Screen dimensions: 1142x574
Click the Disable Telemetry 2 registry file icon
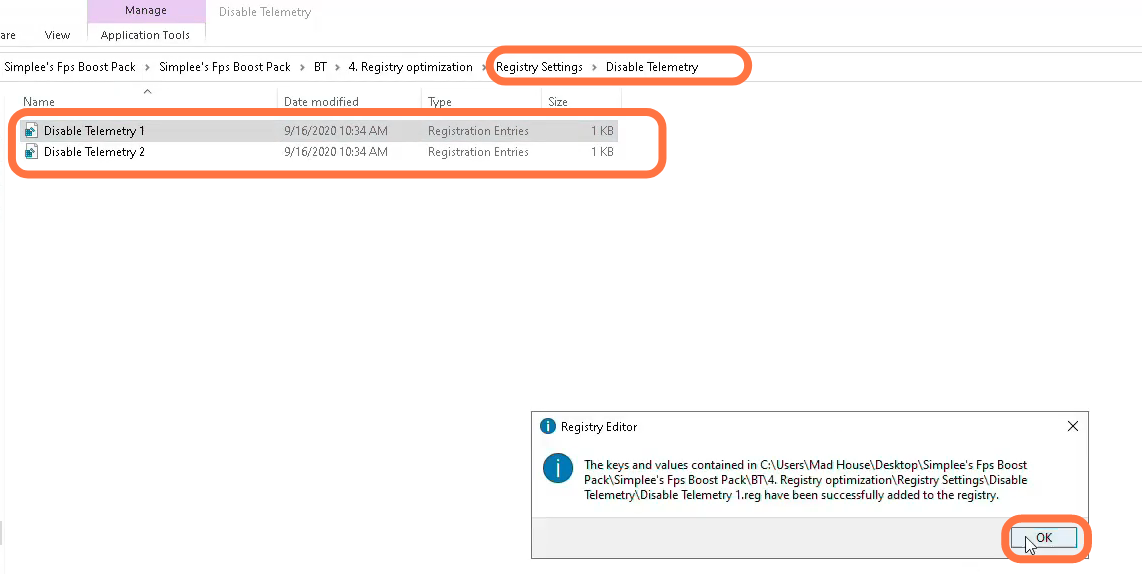31,152
